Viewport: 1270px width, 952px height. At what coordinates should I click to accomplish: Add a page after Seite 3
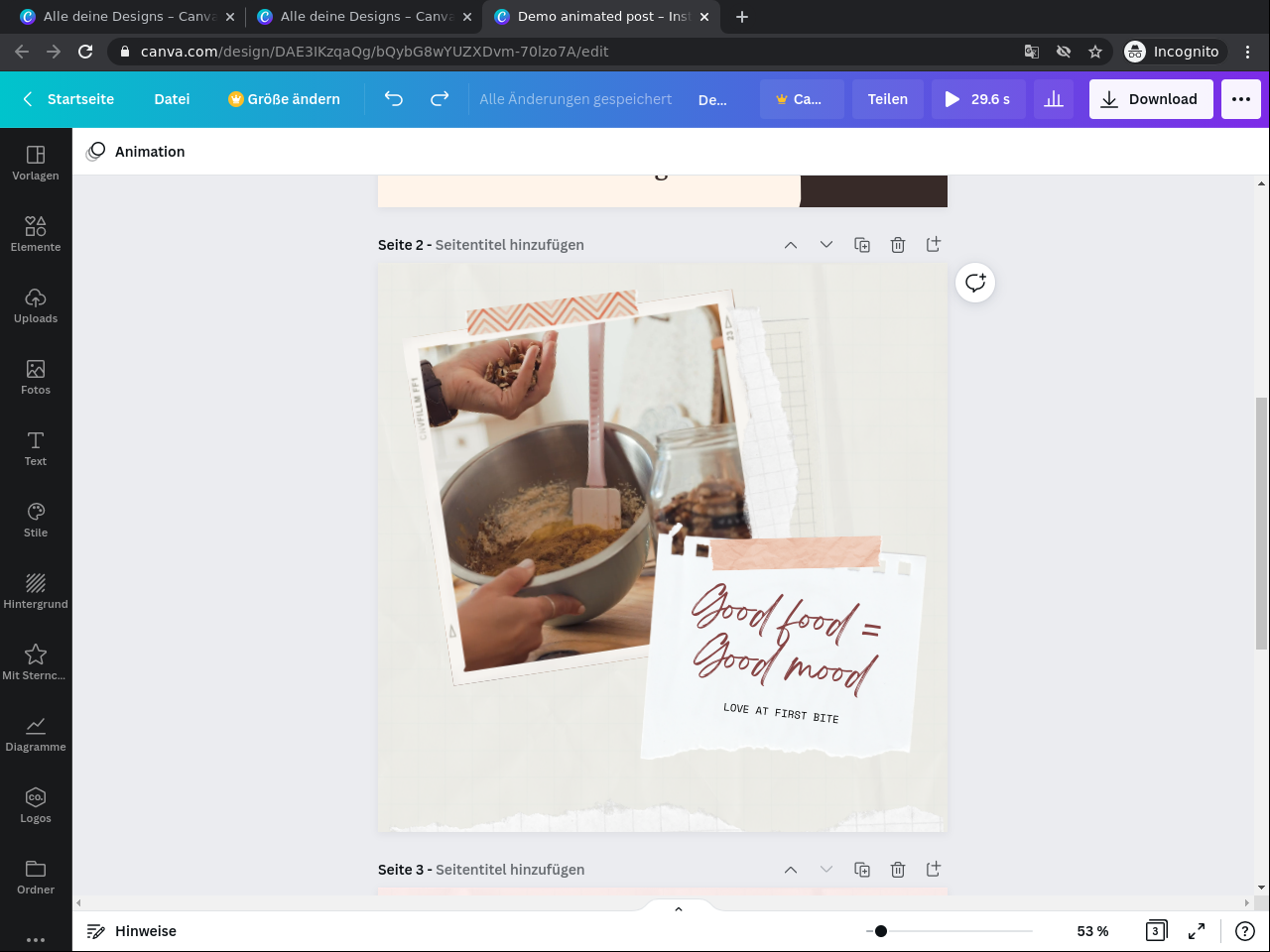pyautogui.click(x=934, y=870)
